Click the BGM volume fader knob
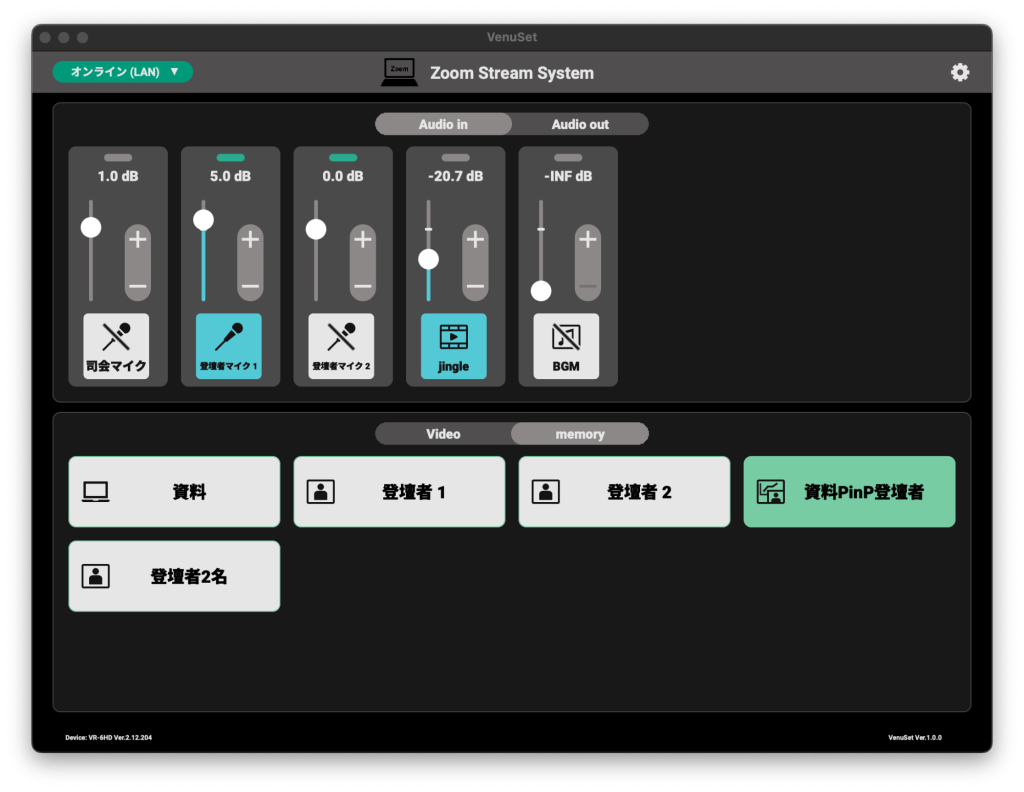The image size is (1024, 792). pos(541,291)
